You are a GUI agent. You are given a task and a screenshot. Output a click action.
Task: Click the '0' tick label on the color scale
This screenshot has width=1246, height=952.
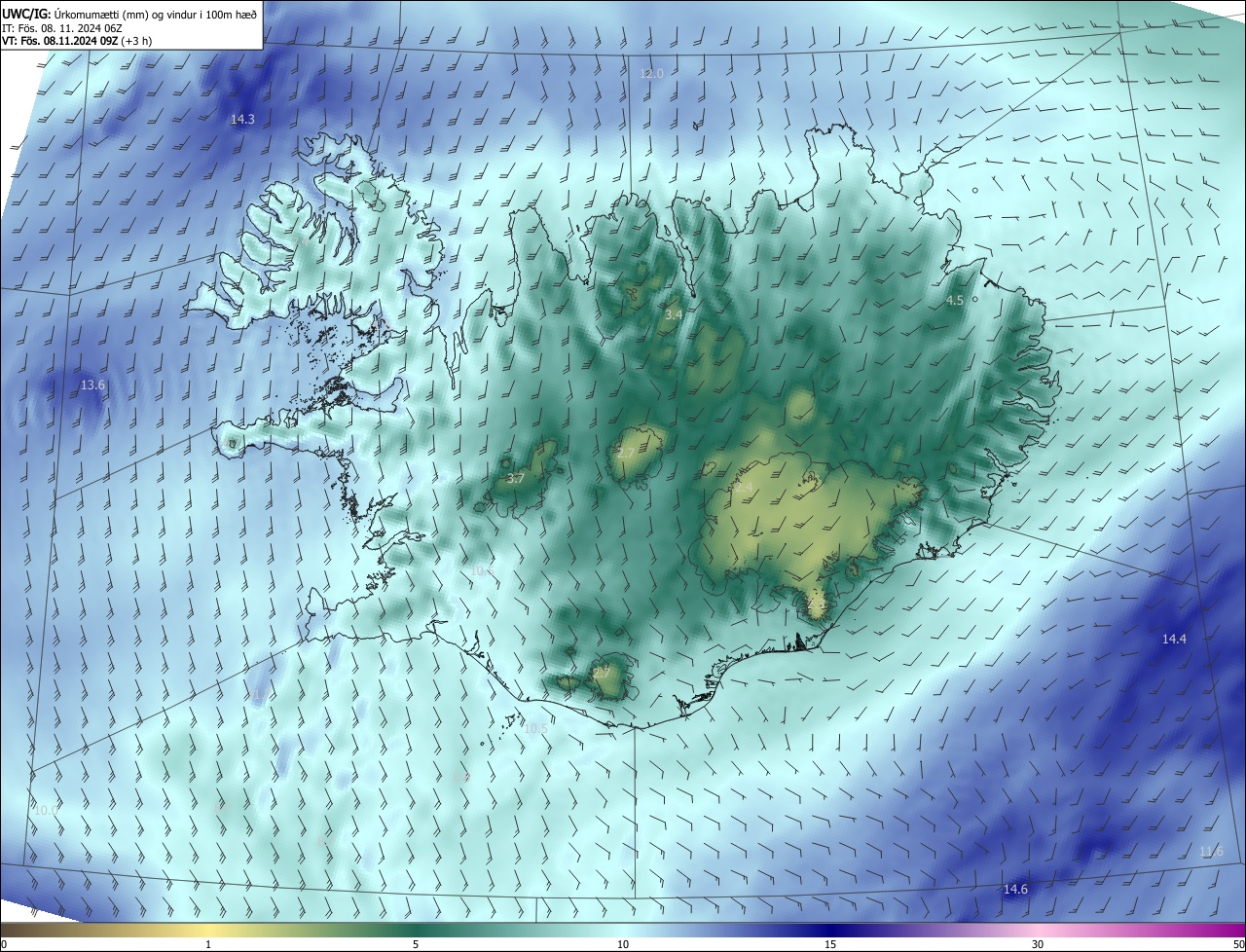point(4,944)
